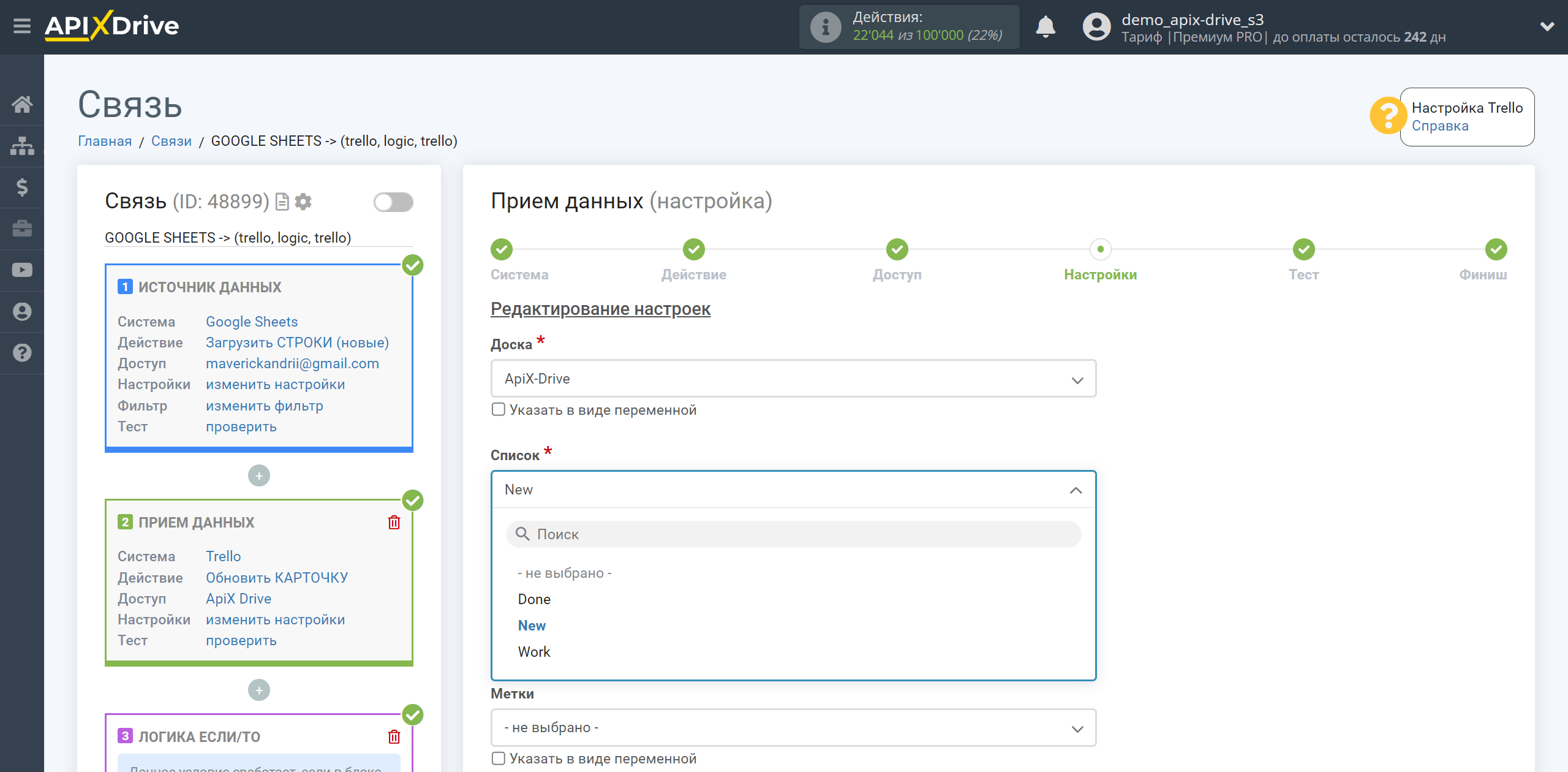Open video tutorials sidebar icon
Screen dimensions: 1568x772
pyautogui.click(x=22, y=270)
